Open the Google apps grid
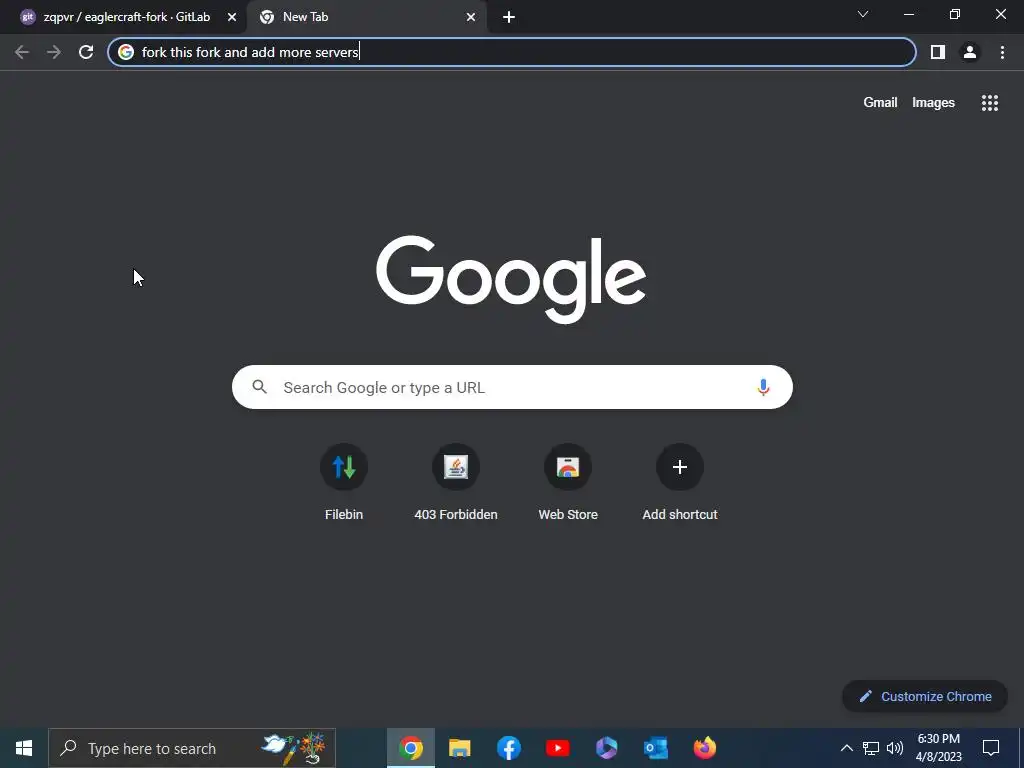The image size is (1024, 768). pyautogui.click(x=989, y=103)
